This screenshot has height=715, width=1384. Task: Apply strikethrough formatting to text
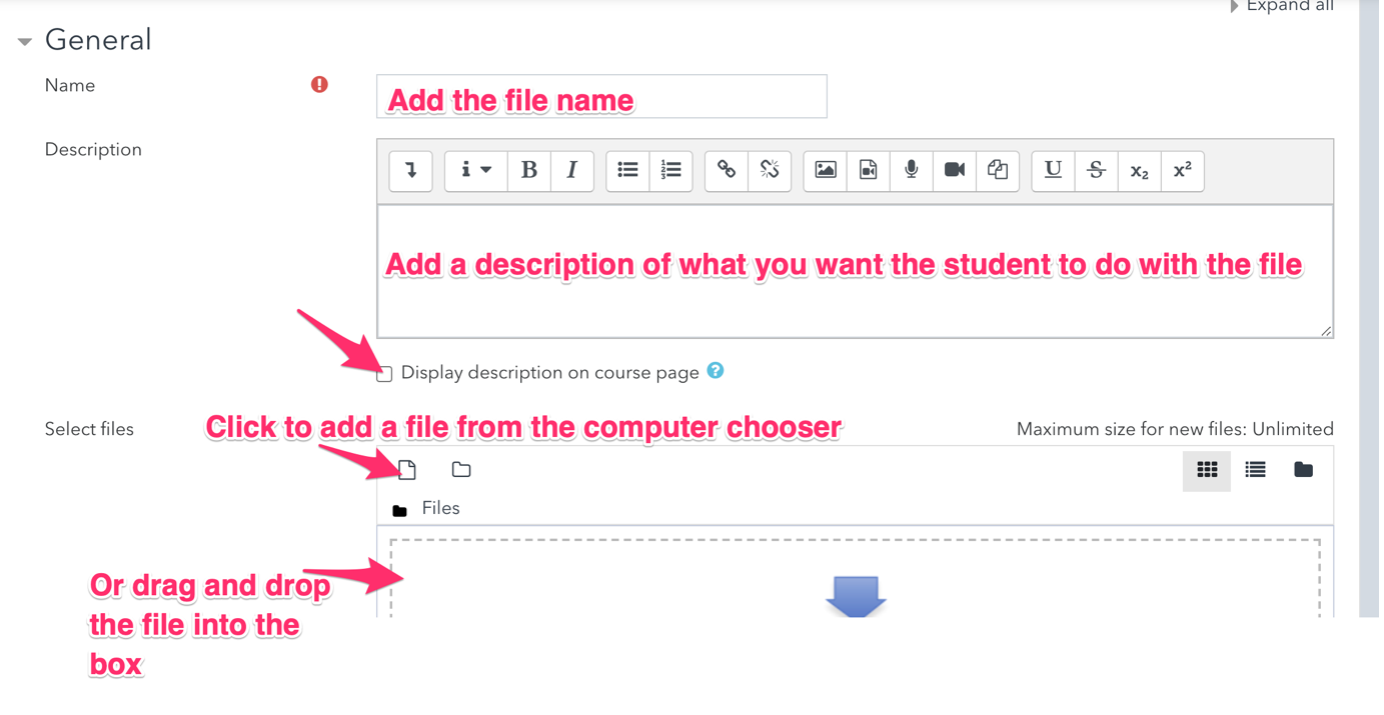click(x=1096, y=170)
